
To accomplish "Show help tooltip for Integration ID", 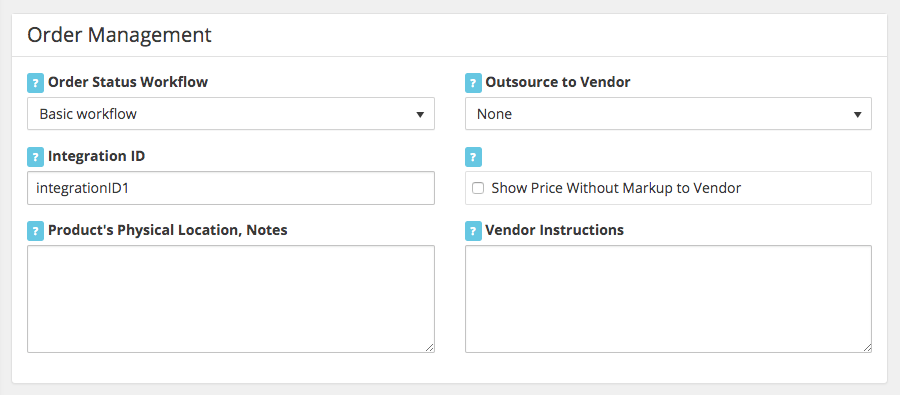I will click(x=35, y=156).
